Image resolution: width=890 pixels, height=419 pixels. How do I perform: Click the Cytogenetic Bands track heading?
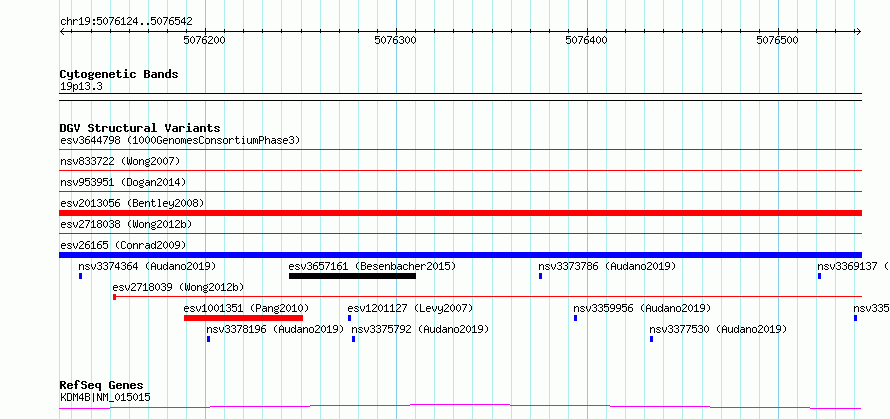[x=119, y=74]
